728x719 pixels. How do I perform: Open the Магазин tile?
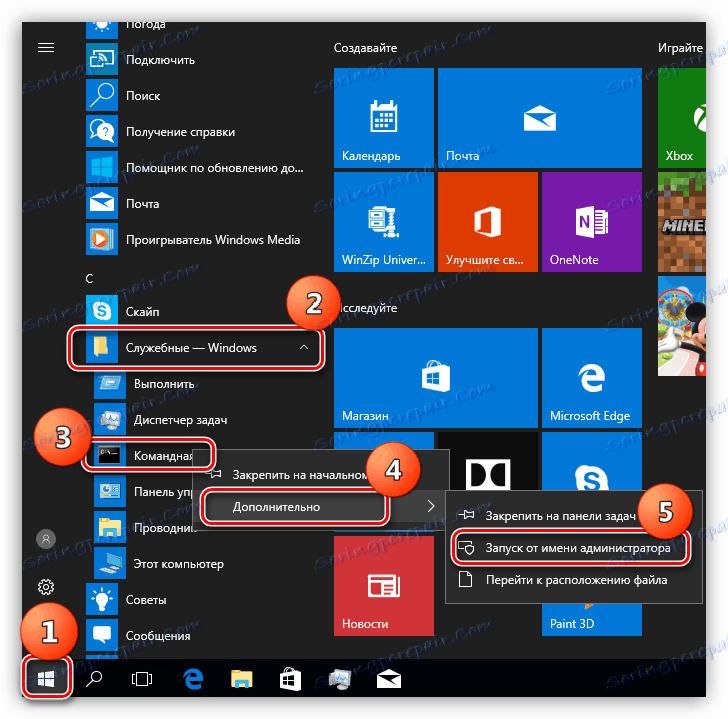(436, 378)
